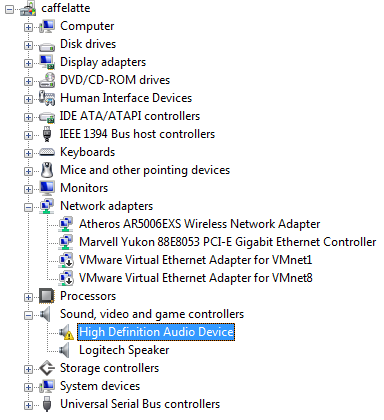Collapse the caffelatte root node
This screenshot has width=384, height=420.
(9, 9)
